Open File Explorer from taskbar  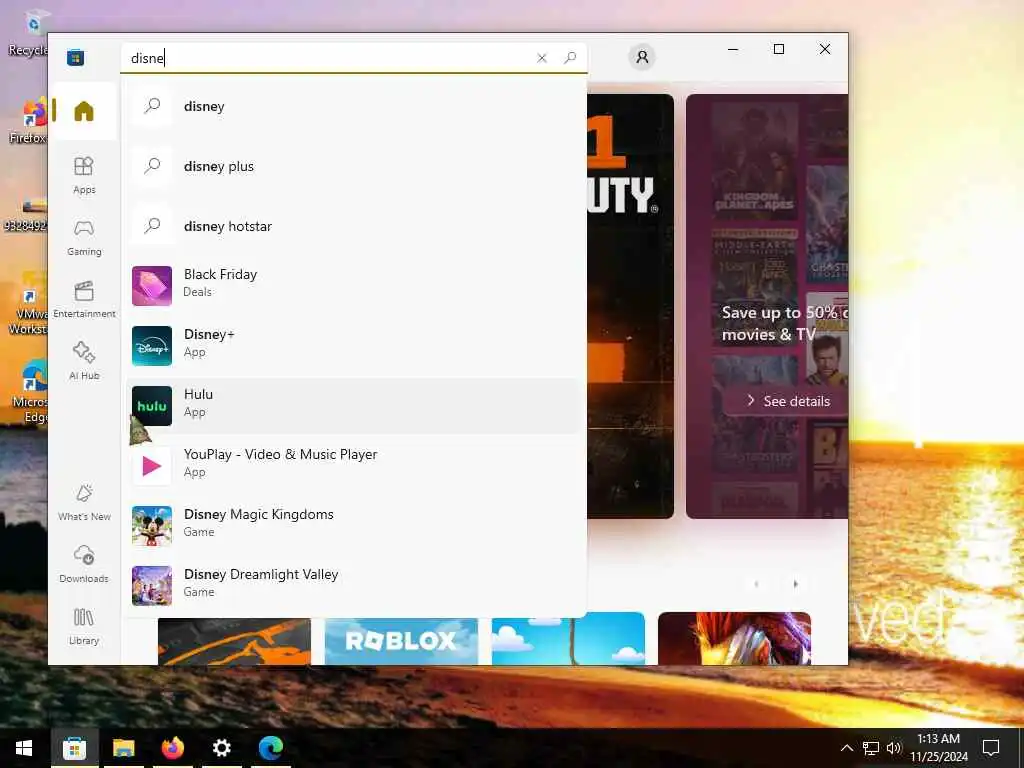123,748
